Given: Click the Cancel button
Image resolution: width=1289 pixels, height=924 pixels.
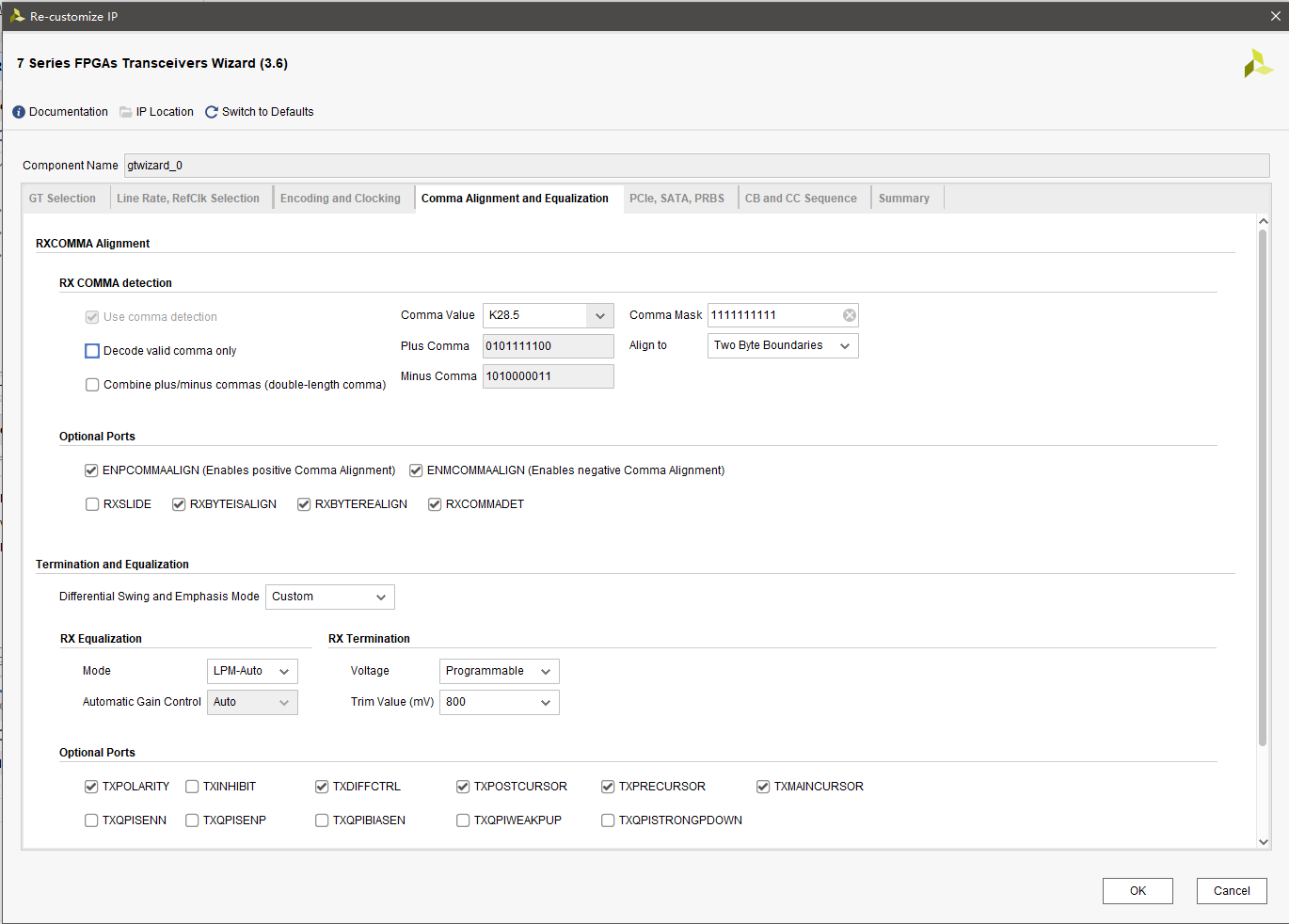Looking at the screenshot, I should click(x=1232, y=891).
